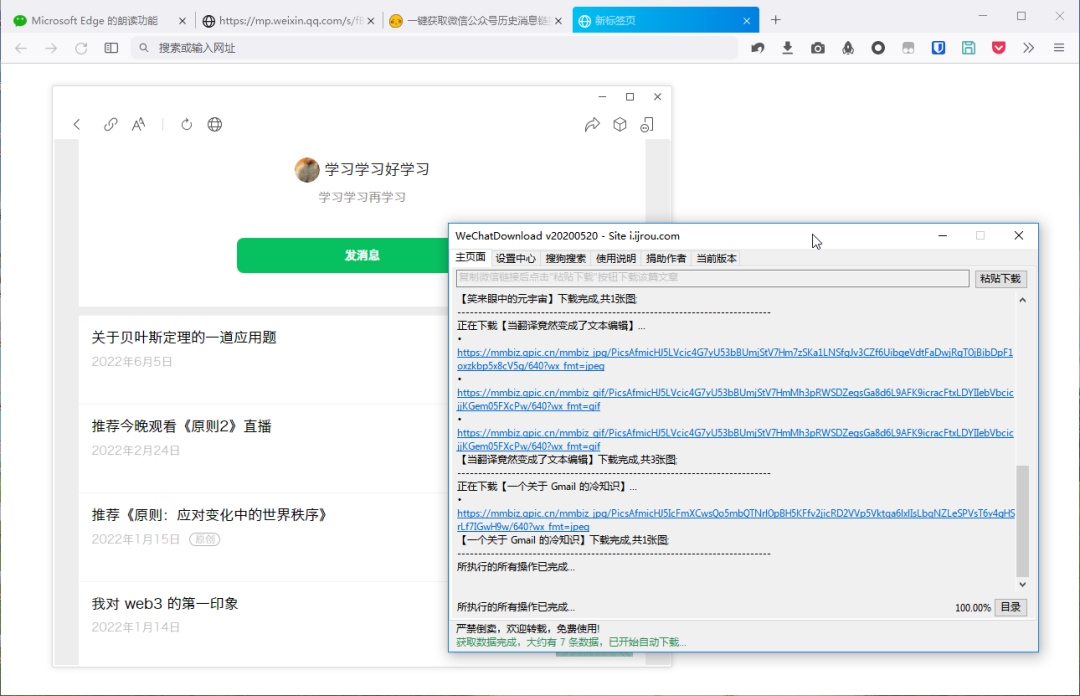Click share arrow icon in WeChat window

(592, 125)
